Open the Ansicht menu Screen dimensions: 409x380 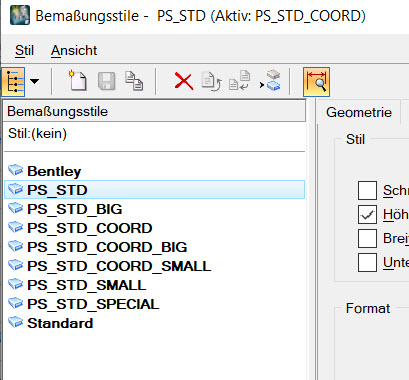(x=74, y=51)
